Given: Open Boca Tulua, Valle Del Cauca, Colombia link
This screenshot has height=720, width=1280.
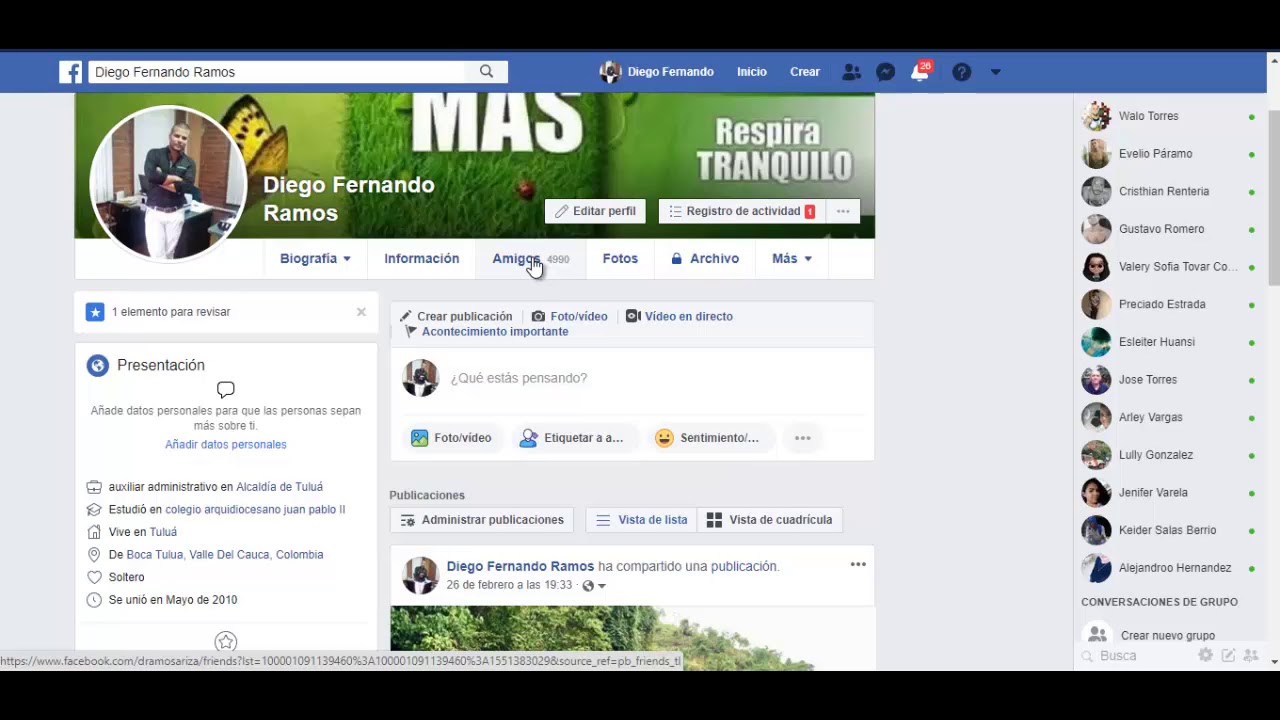Looking at the screenshot, I should 225,554.
